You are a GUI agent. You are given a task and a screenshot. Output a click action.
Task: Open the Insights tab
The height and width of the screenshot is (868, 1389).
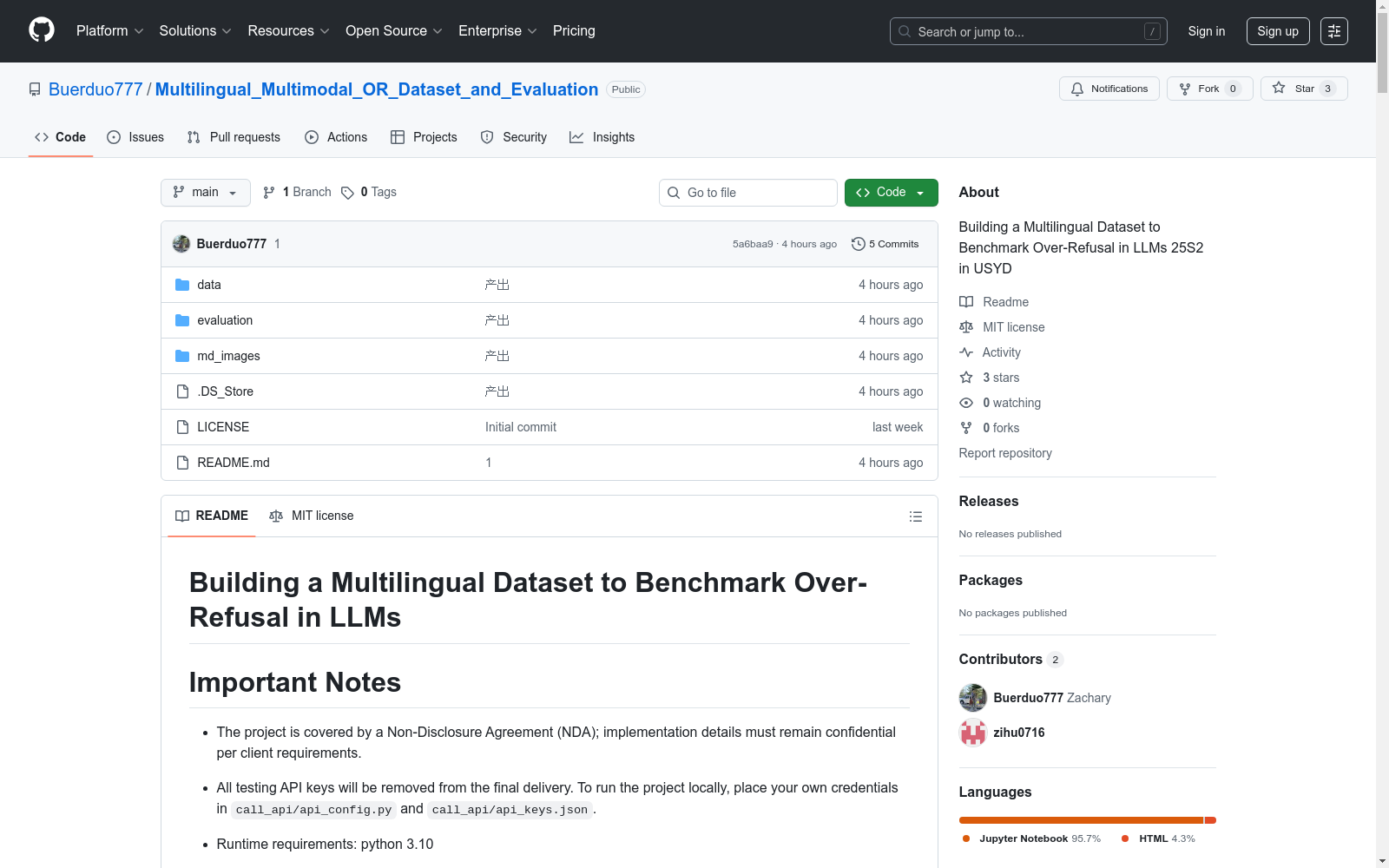coord(602,137)
